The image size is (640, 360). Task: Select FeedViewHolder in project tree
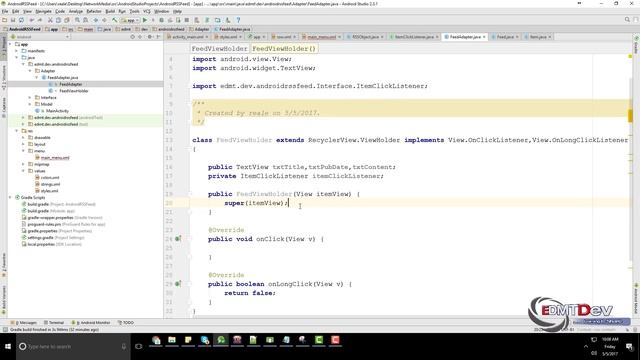[73, 91]
